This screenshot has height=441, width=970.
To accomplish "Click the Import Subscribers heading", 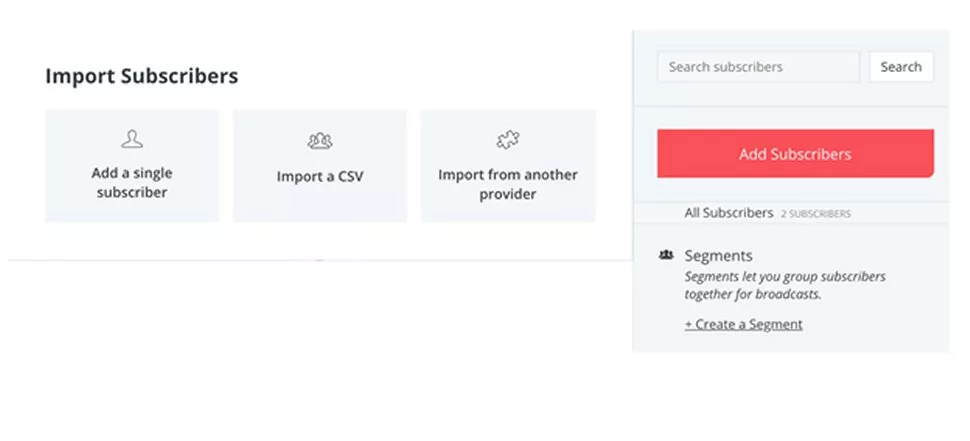I will tap(142, 76).
